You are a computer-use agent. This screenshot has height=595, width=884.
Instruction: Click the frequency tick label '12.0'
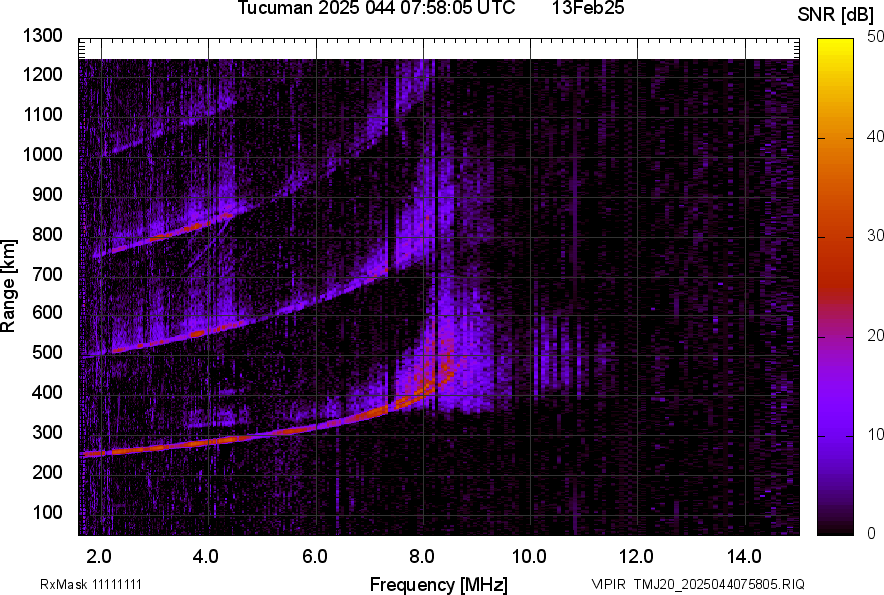pyautogui.click(x=637, y=556)
